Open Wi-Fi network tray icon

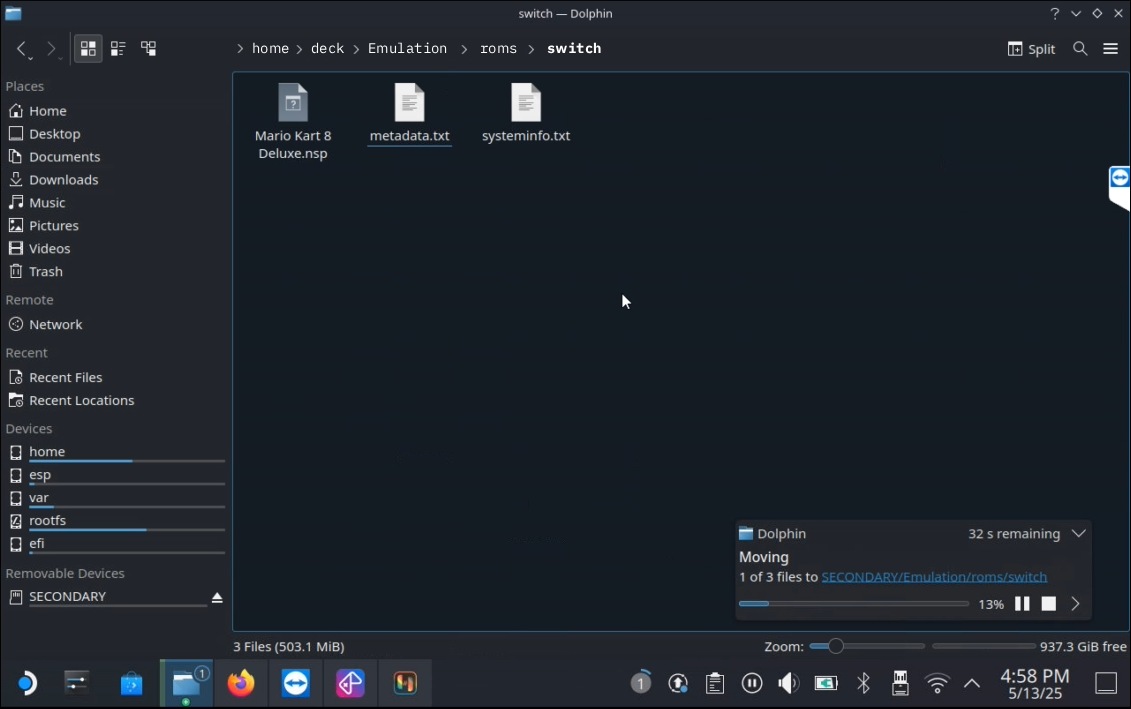pos(937,683)
